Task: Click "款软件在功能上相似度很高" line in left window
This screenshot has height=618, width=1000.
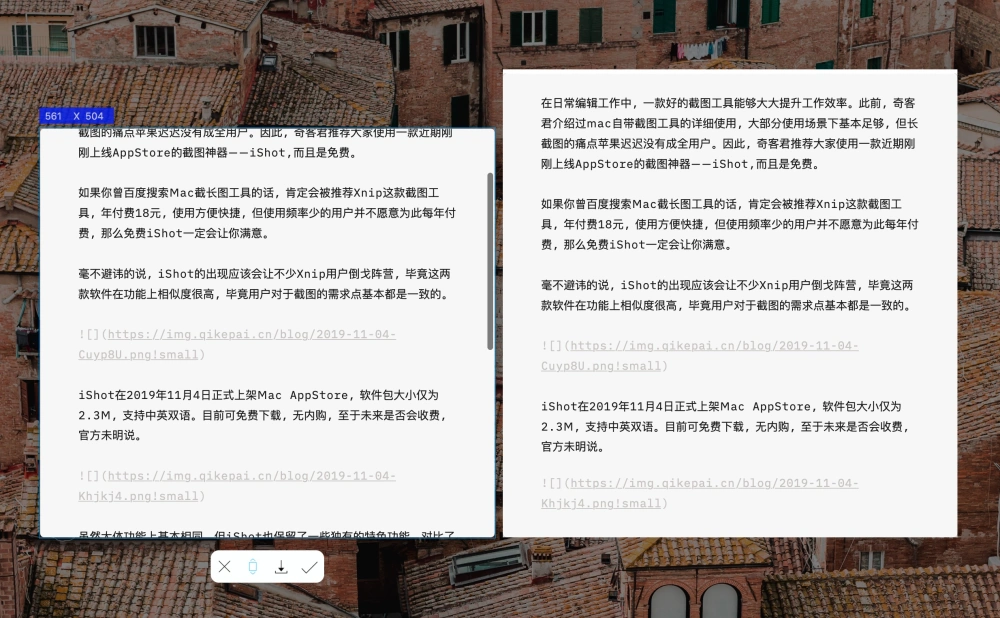Action: coord(265,294)
